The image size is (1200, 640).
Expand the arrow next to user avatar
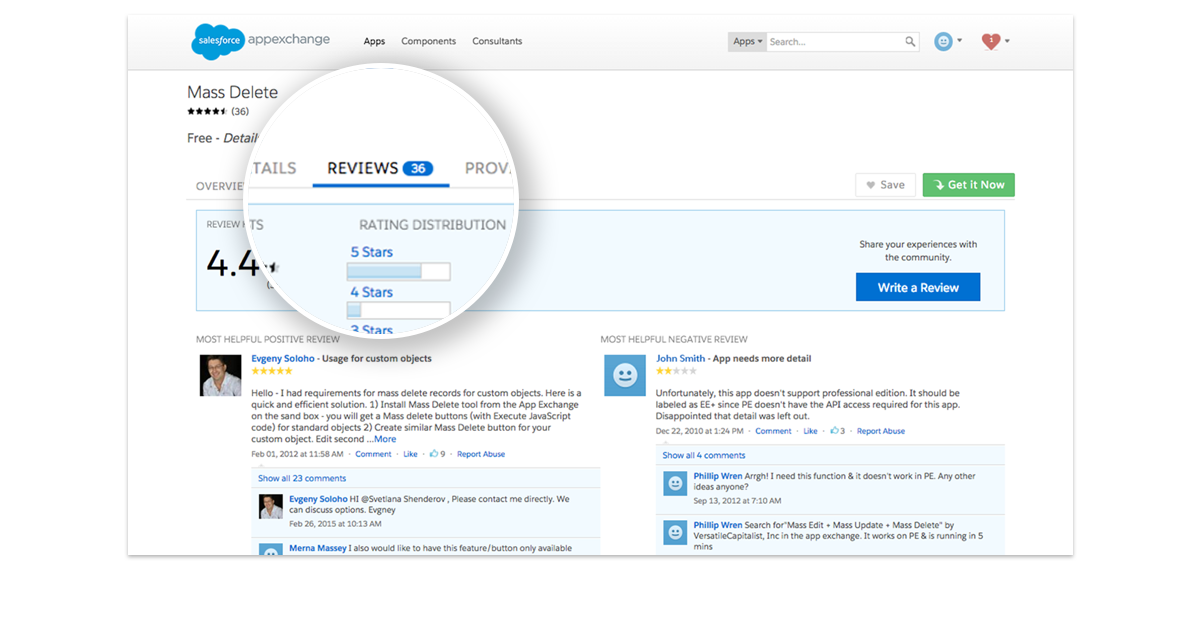[x=960, y=41]
